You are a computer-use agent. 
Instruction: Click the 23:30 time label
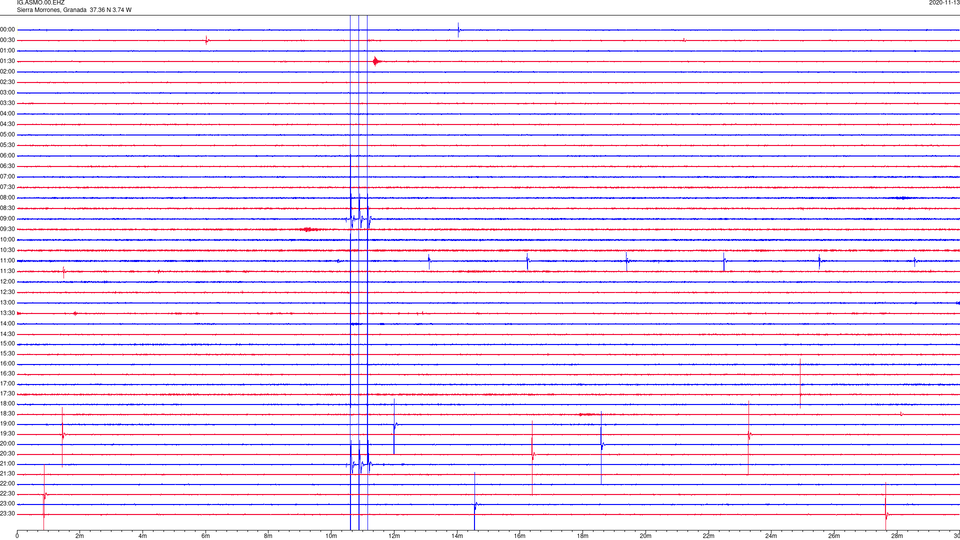[8, 514]
